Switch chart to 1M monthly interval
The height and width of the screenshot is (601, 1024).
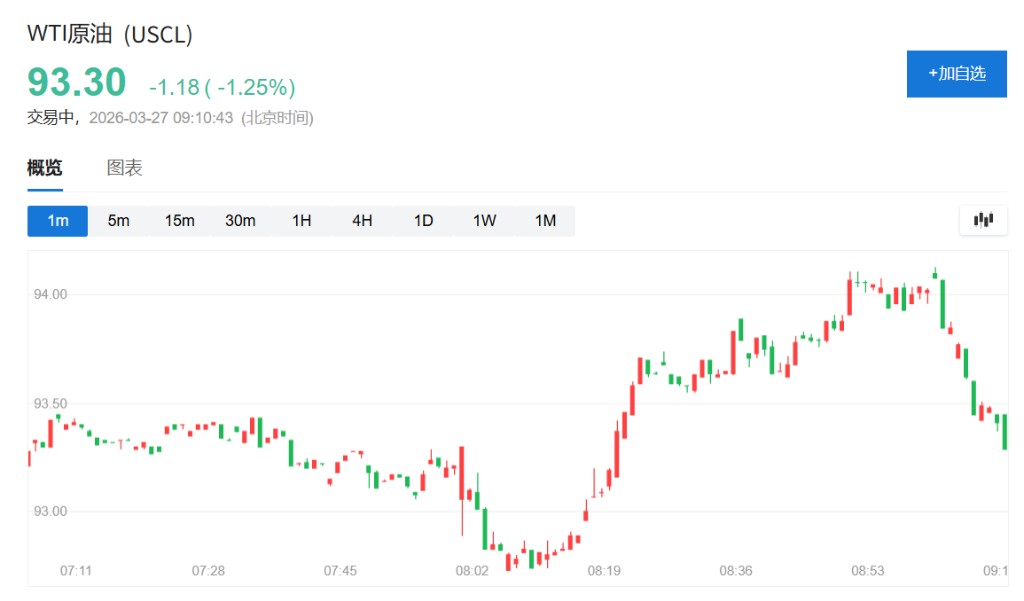click(545, 221)
